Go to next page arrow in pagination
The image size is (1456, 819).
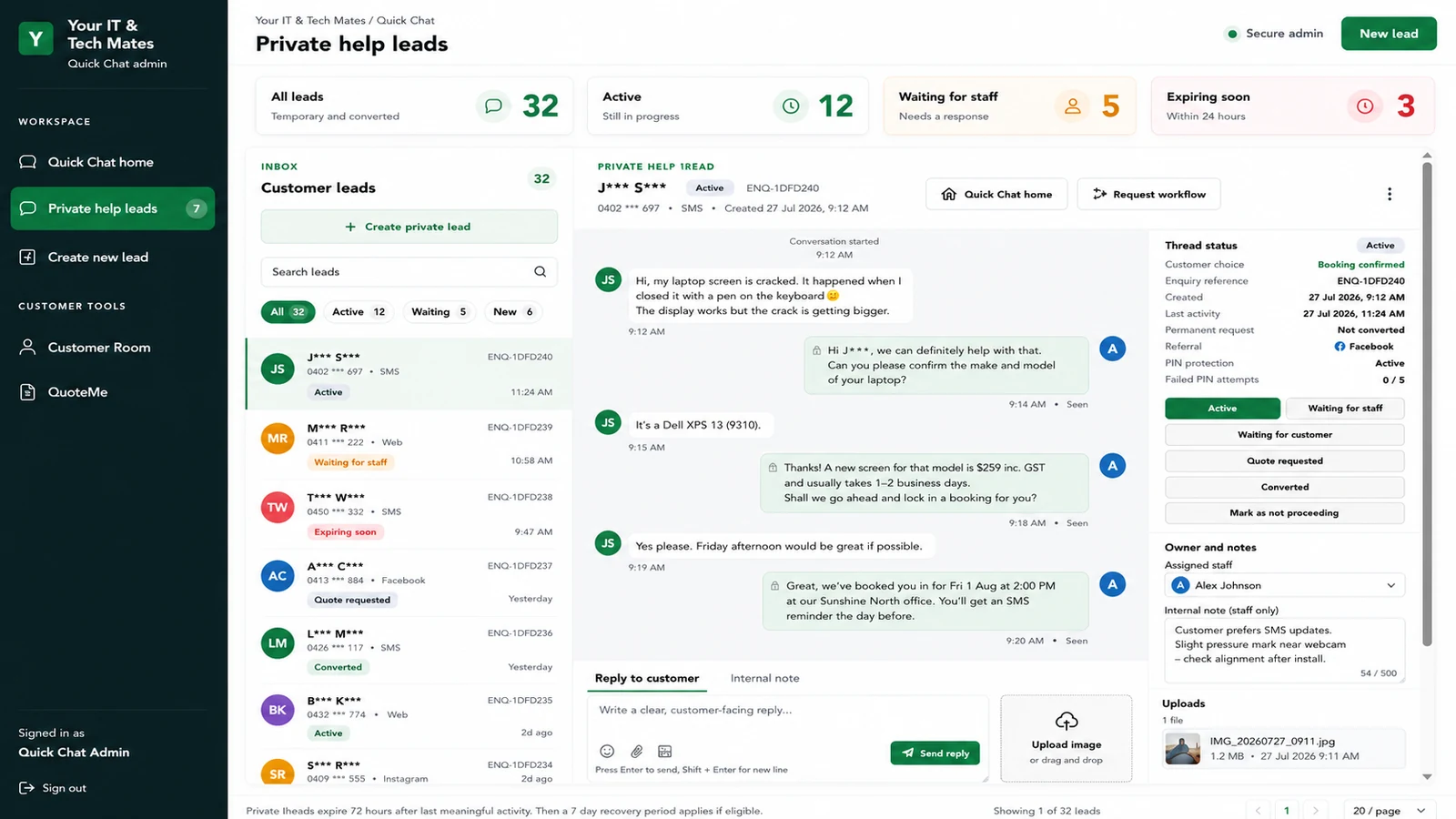point(1315,811)
